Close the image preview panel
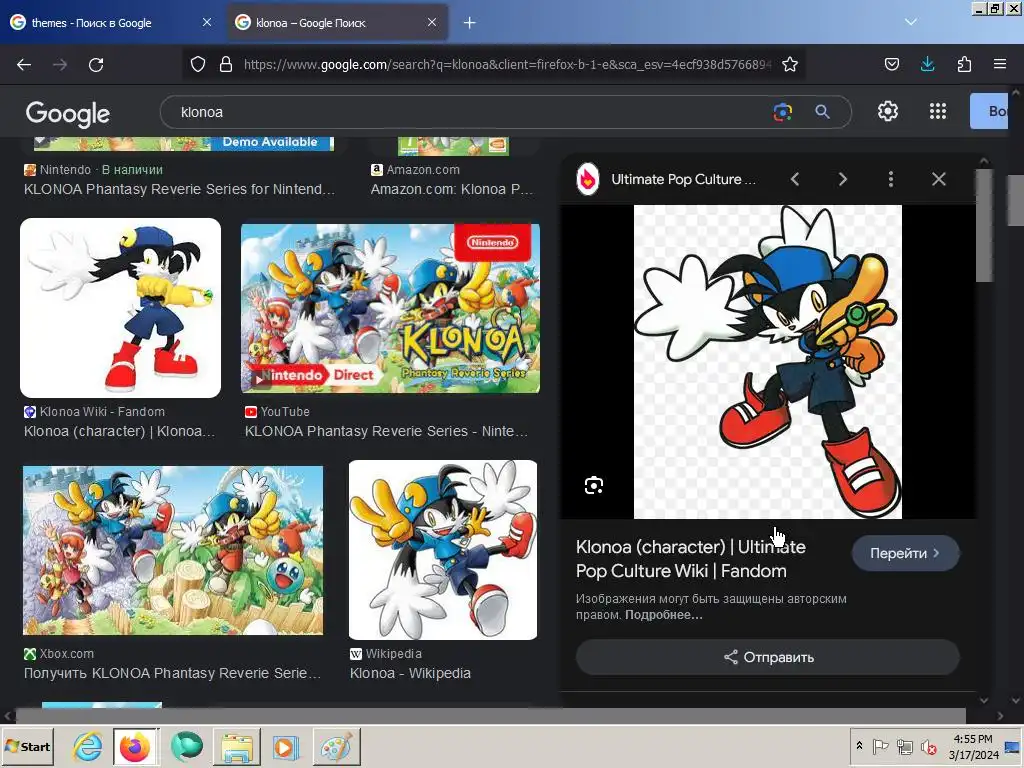Viewport: 1024px width, 768px height. tap(938, 179)
